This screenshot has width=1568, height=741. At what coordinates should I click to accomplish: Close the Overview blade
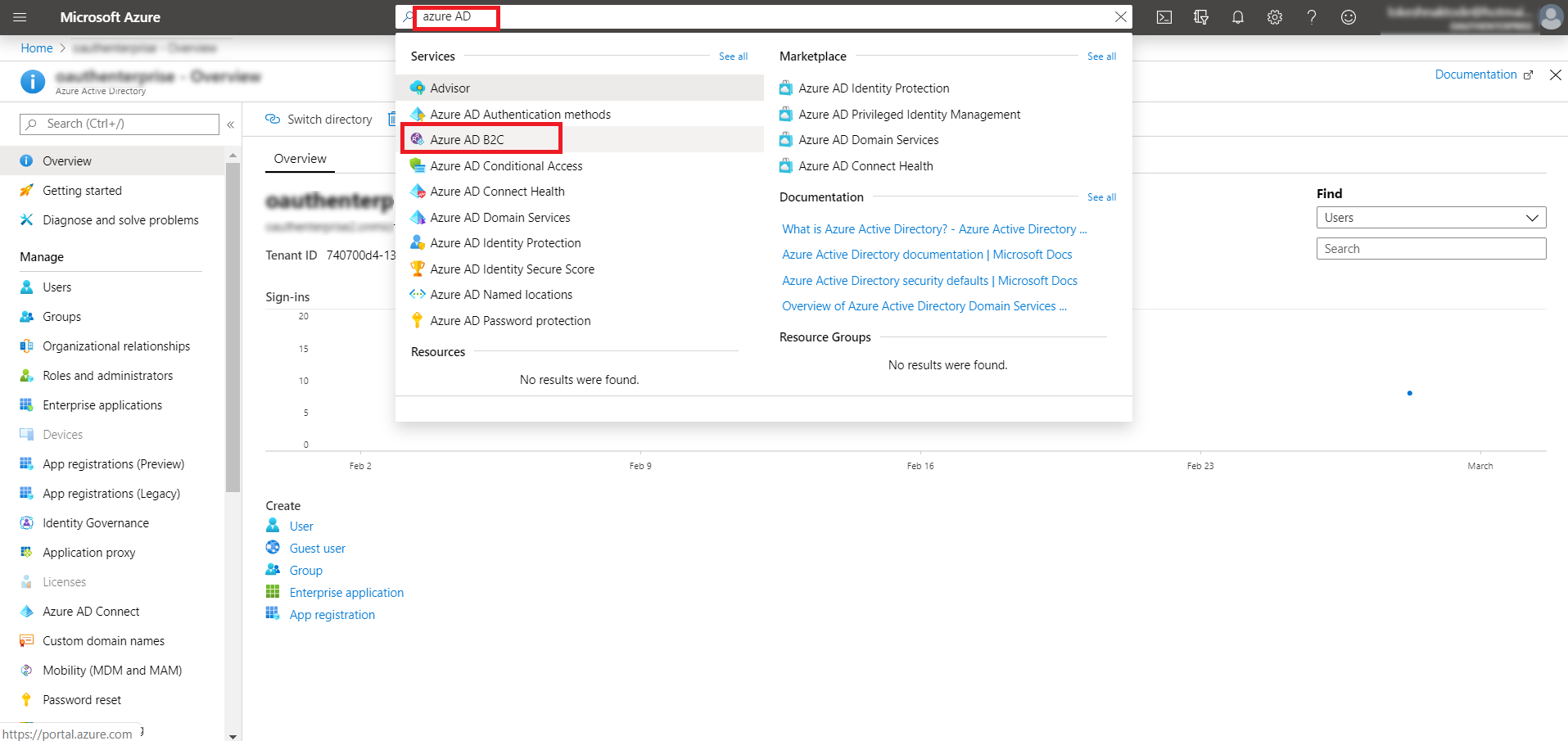click(x=1555, y=75)
